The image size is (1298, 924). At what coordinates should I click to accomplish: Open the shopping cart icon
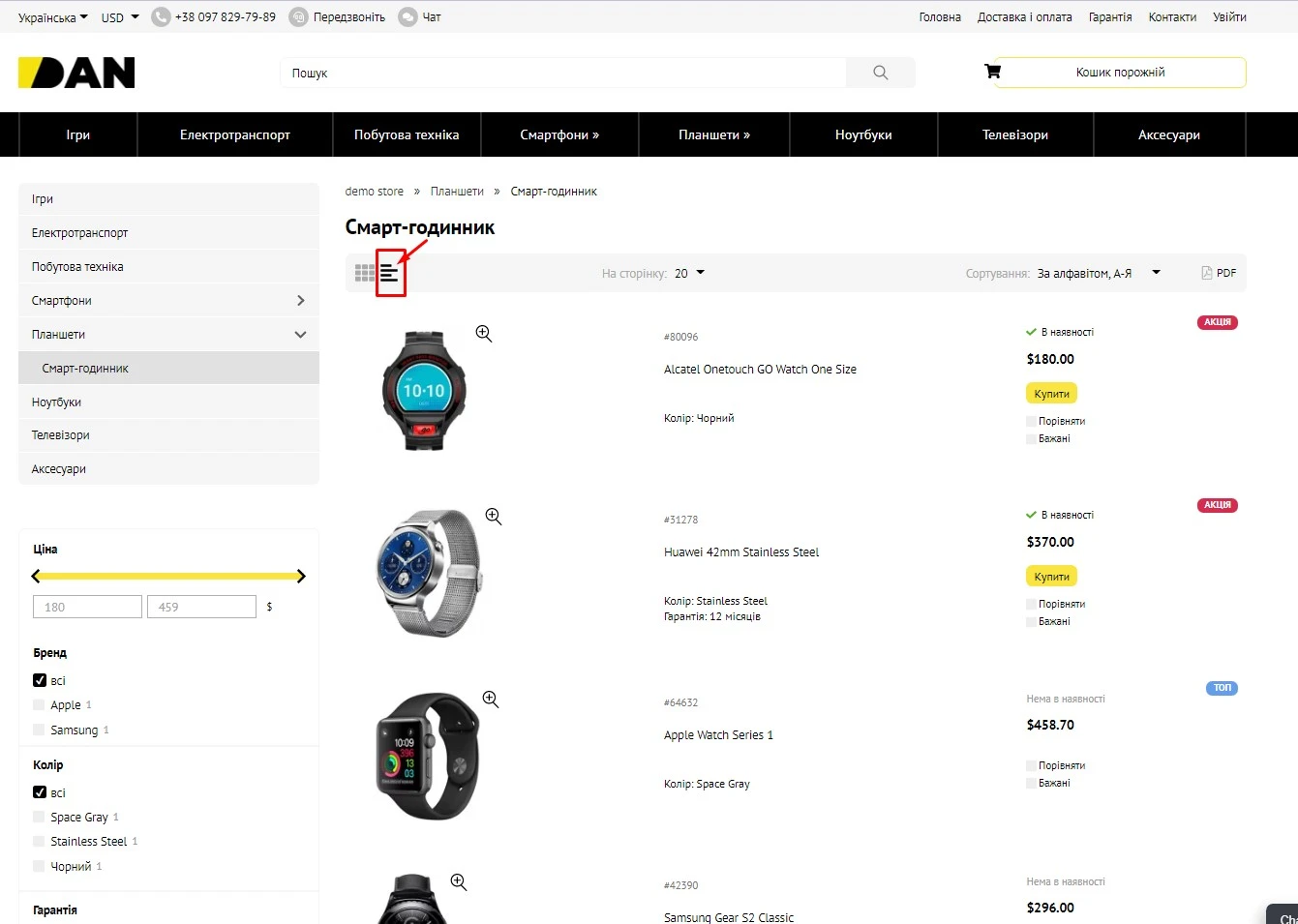tap(992, 72)
